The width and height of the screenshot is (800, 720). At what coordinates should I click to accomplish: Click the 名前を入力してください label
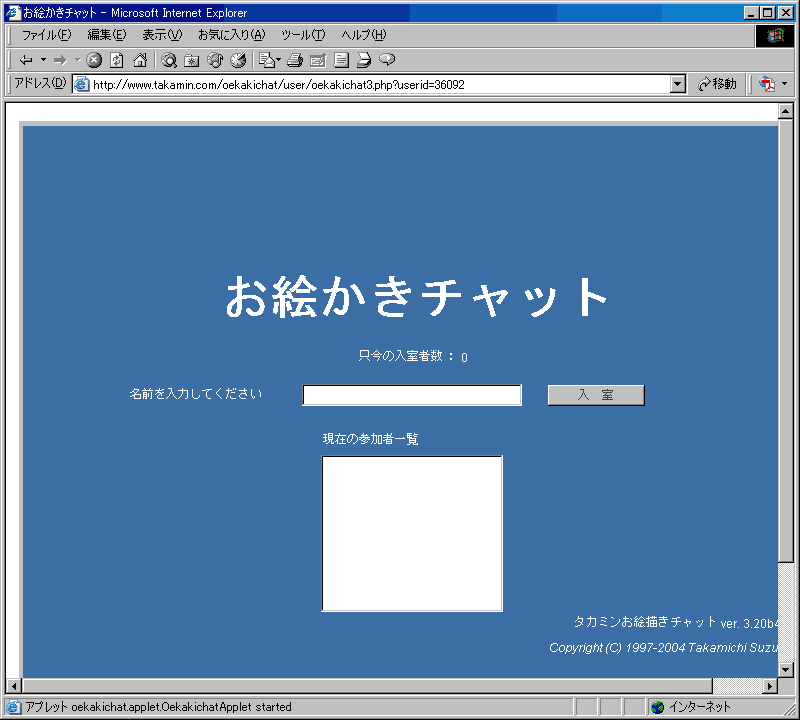click(x=195, y=393)
